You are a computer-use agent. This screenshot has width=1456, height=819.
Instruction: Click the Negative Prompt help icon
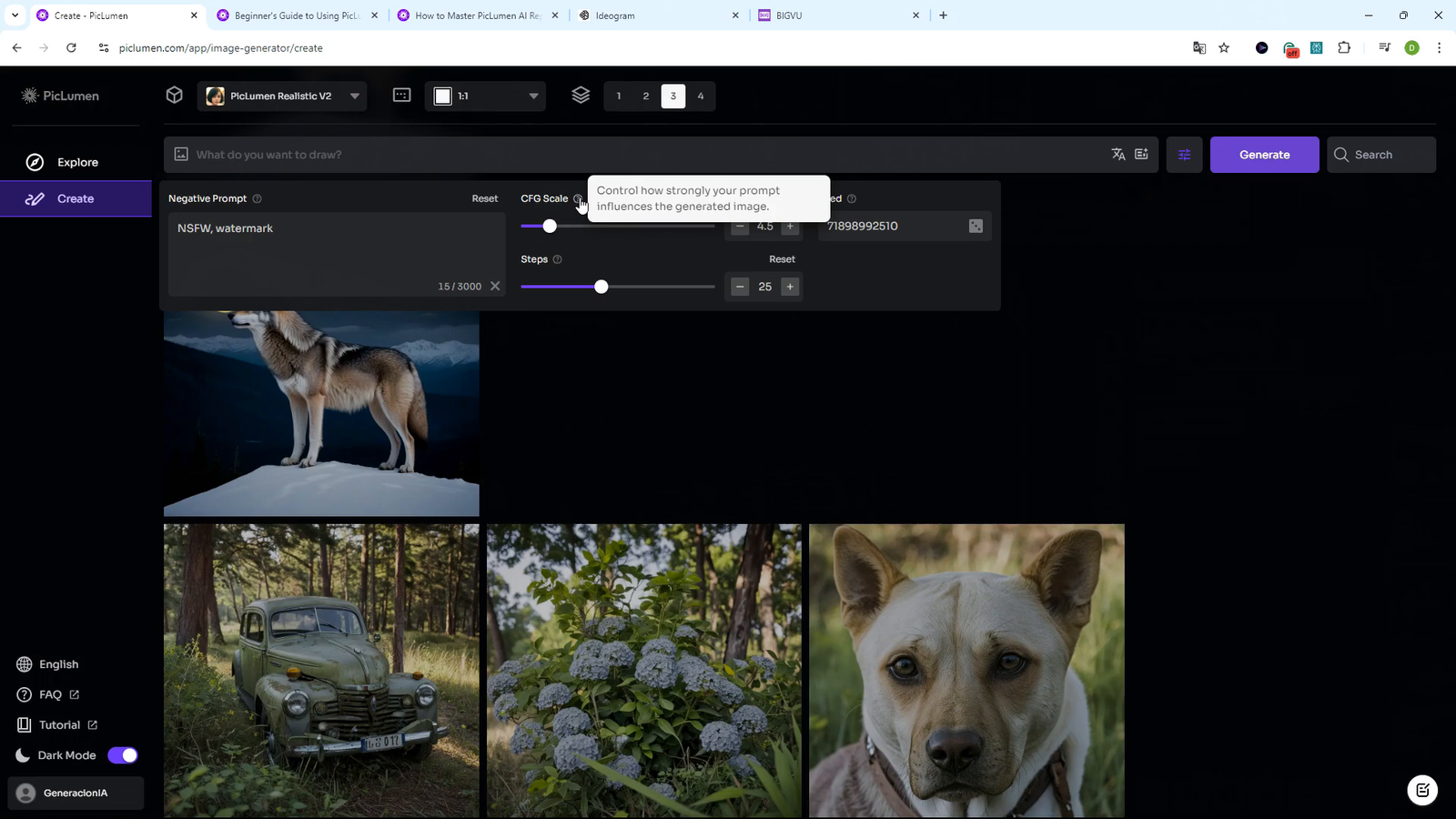click(x=257, y=198)
